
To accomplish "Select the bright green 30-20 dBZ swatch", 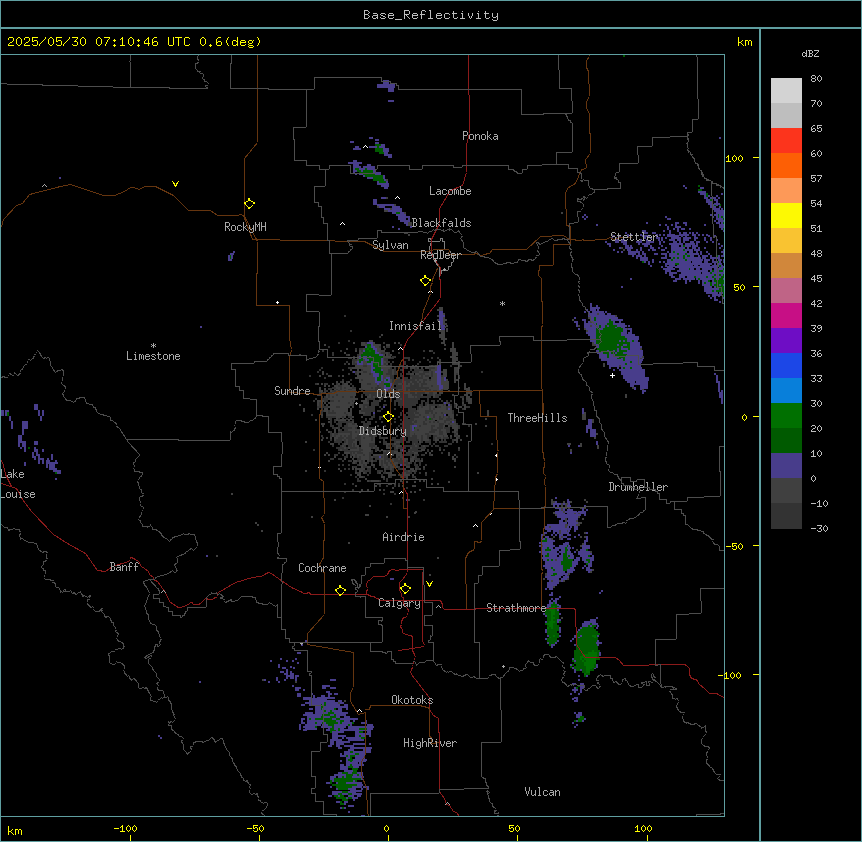I will (x=786, y=416).
